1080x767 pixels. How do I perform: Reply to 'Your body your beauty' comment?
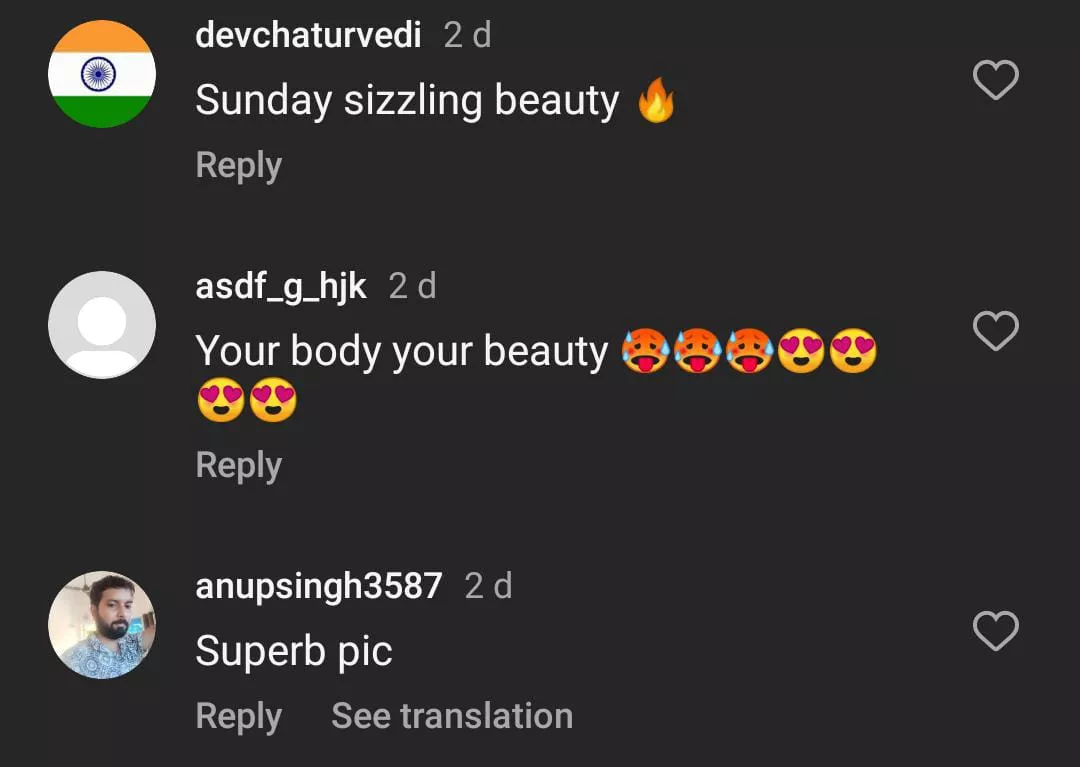(239, 466)
